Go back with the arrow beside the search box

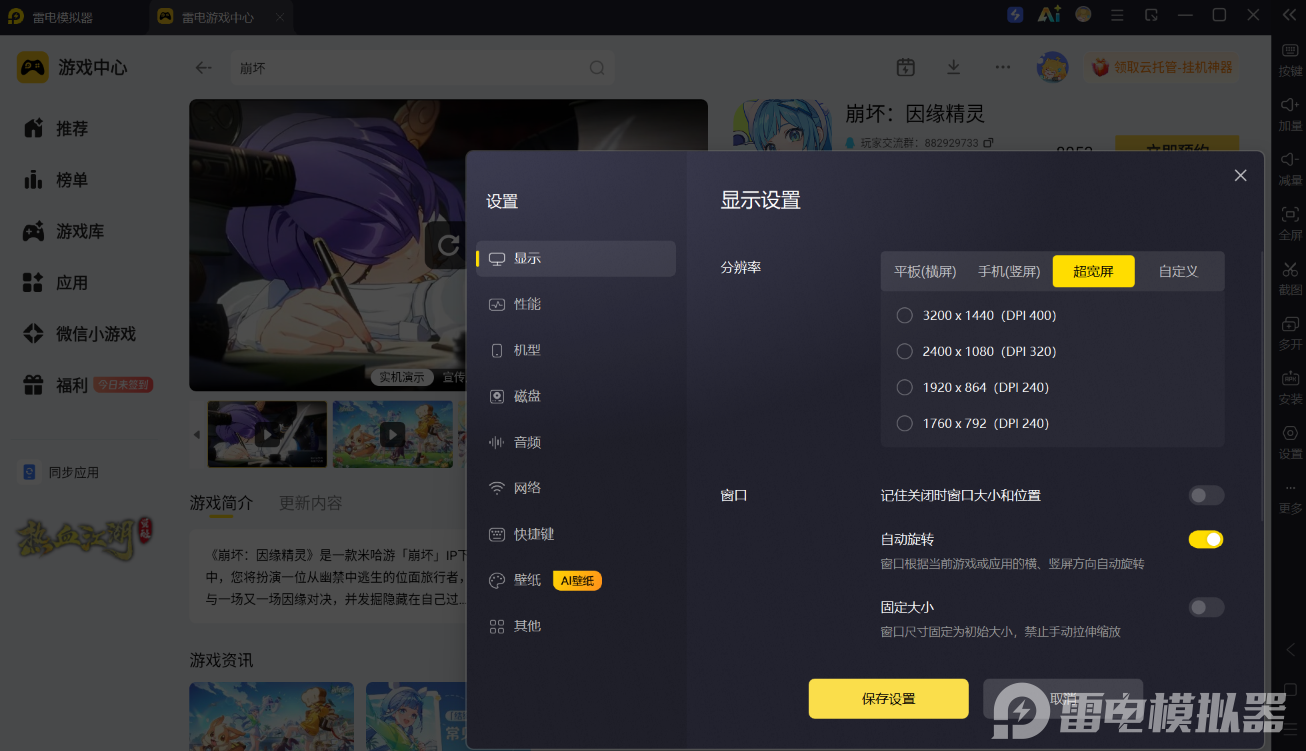[x=204, y=68]
